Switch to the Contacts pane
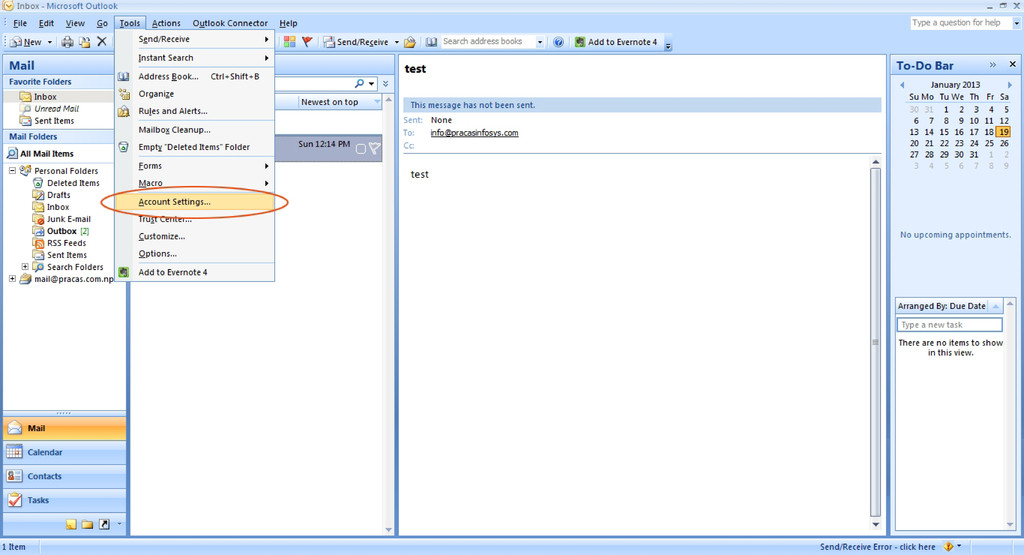Image resolution: width=1024 pixels, height=555 pixels. 65,476
